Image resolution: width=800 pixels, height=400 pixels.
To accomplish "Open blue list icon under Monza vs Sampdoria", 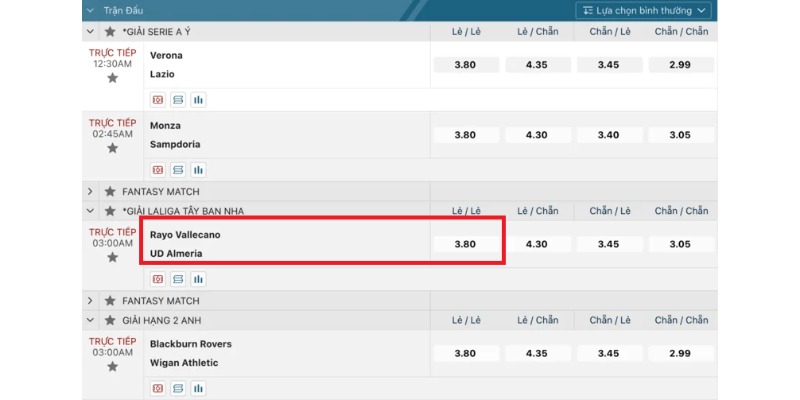I will [x=178, y=169].
